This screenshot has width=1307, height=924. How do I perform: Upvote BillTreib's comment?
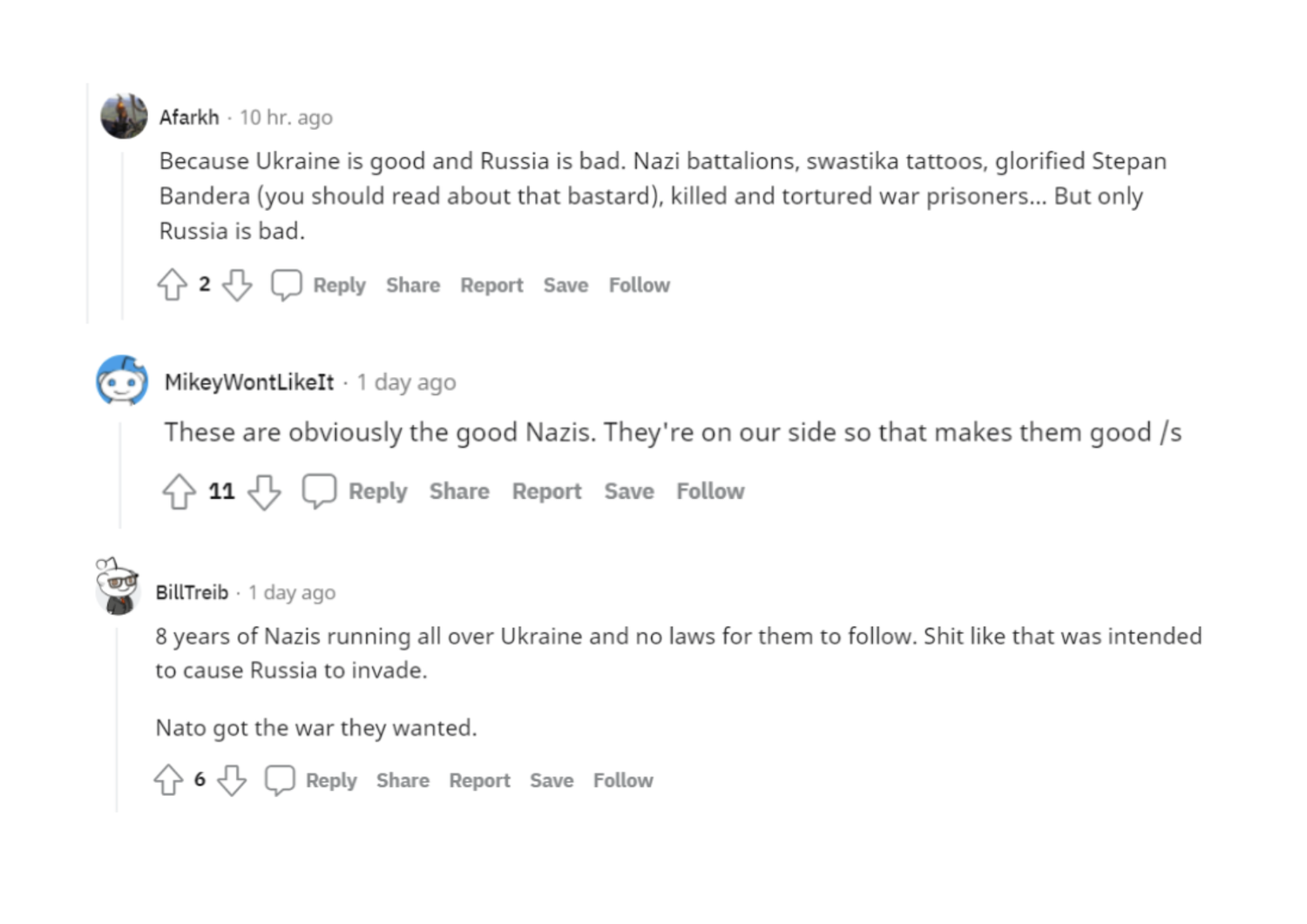pyautogui.click(x=168, y=779)
